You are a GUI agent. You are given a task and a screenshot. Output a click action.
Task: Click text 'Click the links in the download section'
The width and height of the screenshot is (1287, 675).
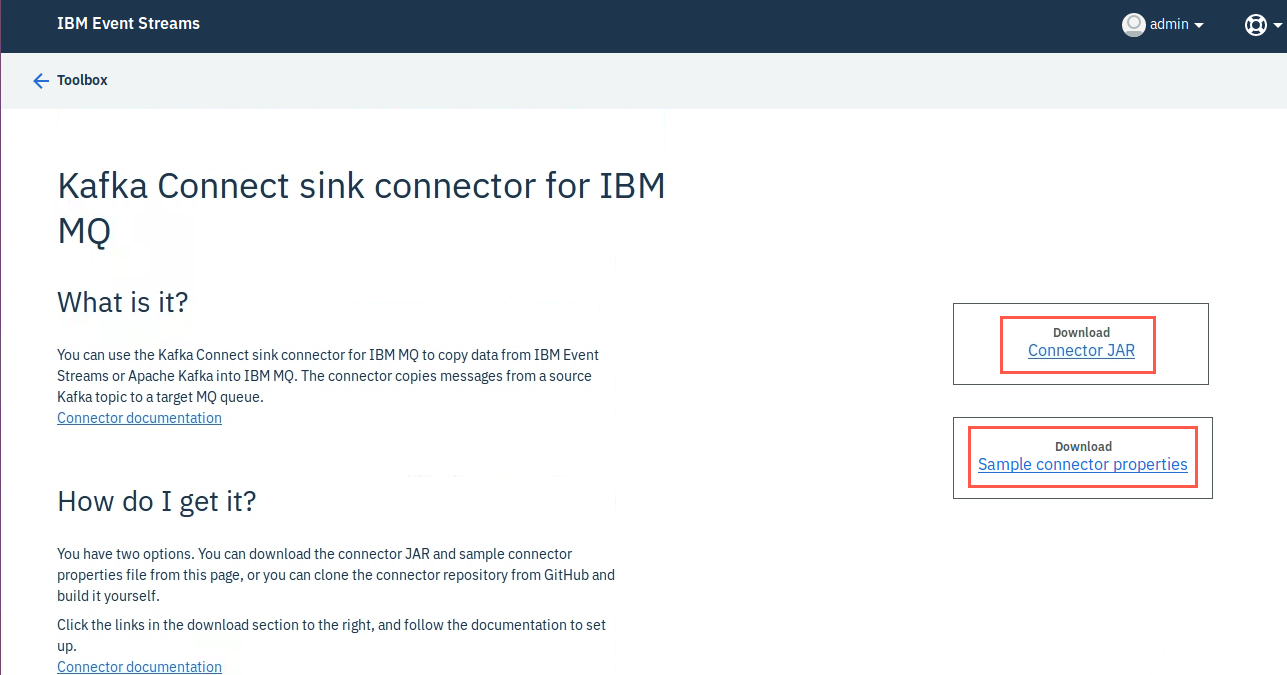[332, 635]
